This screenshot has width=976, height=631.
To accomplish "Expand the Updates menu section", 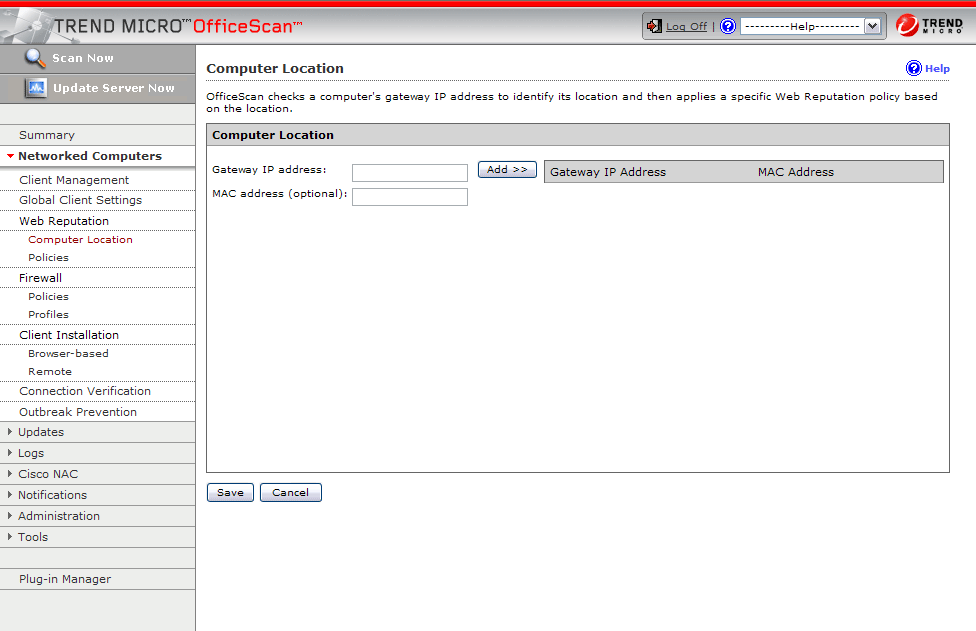I will [x=9, y=432].
